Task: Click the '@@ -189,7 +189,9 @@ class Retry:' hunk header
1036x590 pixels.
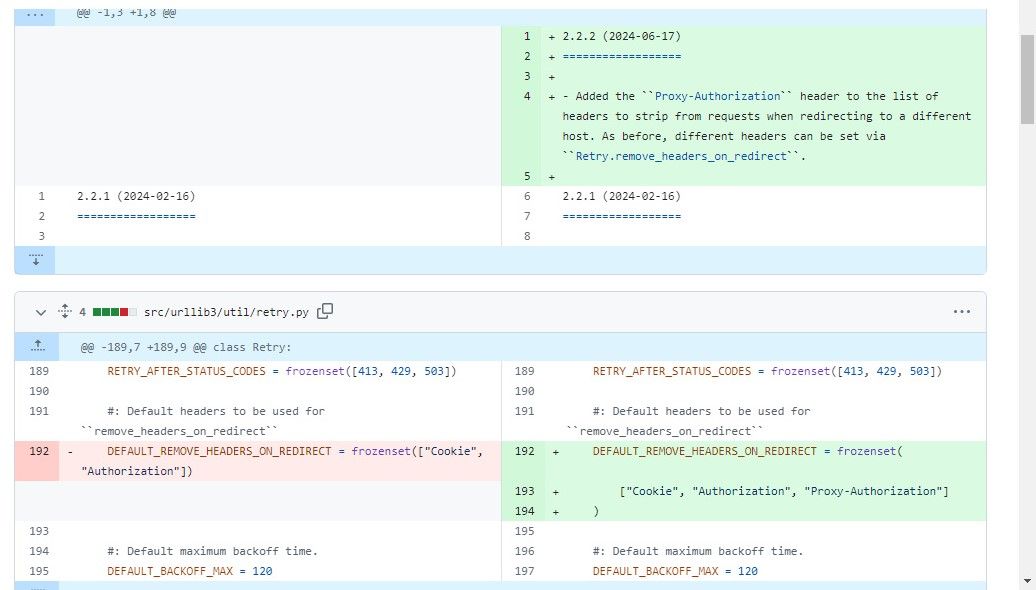Action: click(185, 347)
